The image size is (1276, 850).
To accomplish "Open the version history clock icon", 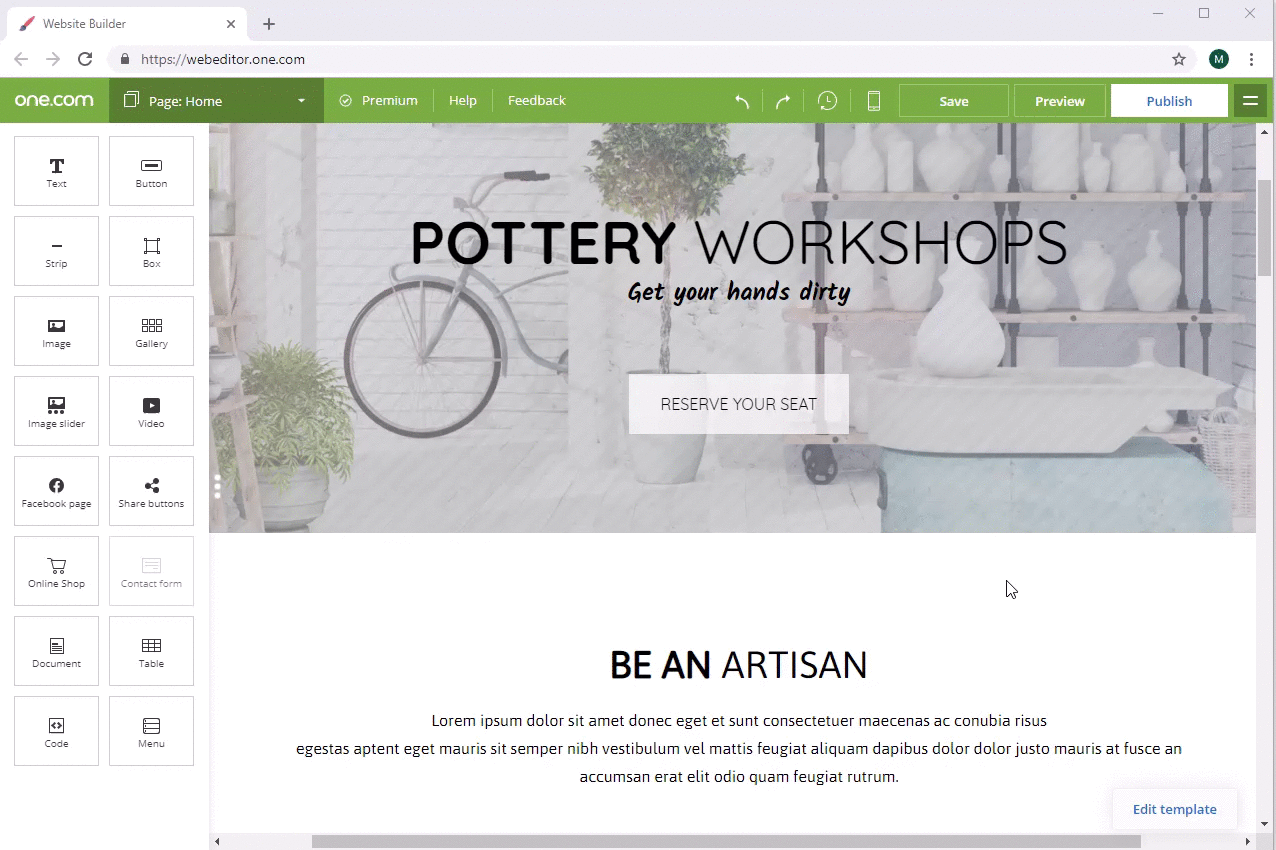I will tap(827, 101).
